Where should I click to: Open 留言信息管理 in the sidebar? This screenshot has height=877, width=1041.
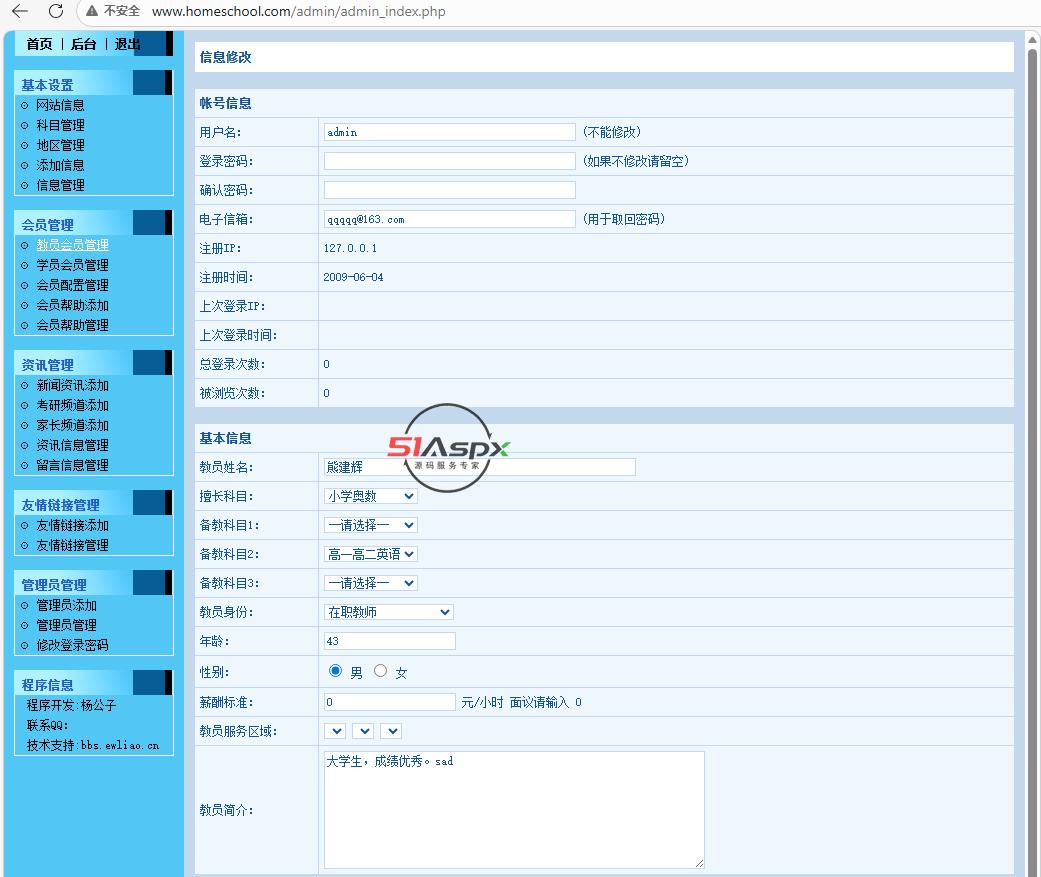click(x=72, y=465)
